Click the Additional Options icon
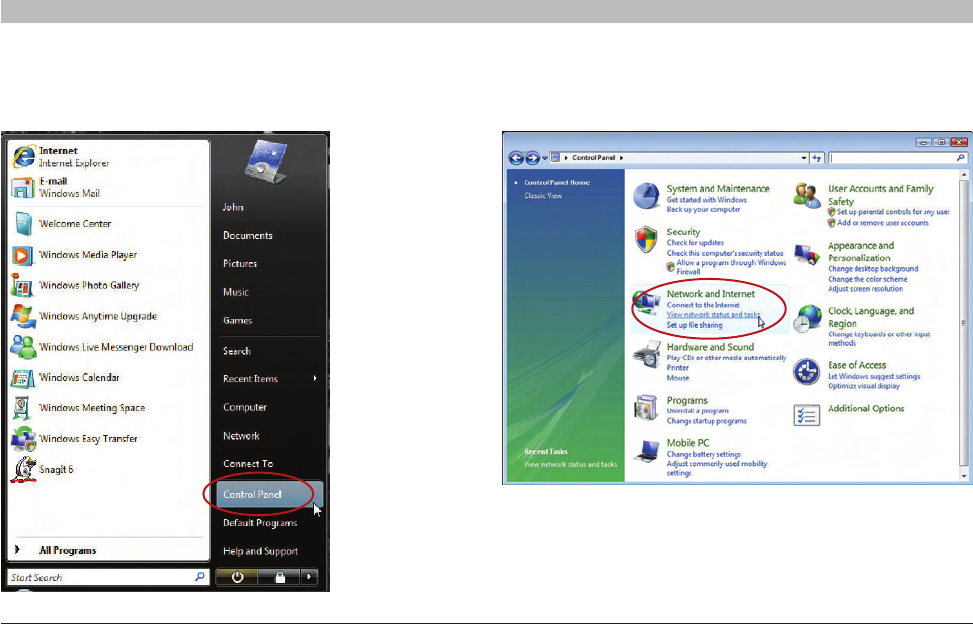 (807, 415)
